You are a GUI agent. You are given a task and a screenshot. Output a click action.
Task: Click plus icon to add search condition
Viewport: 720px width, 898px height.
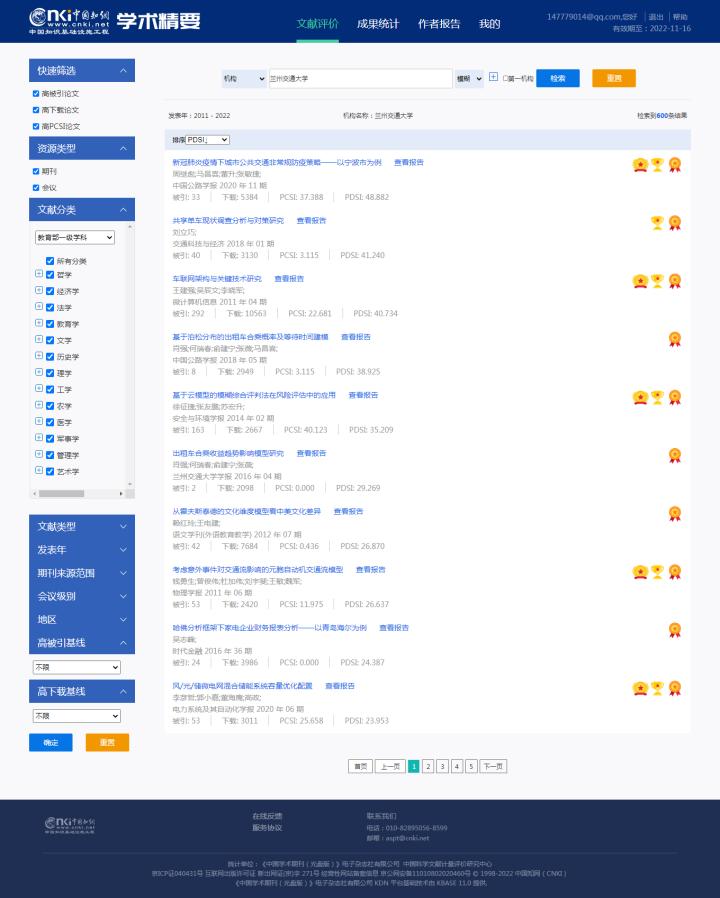click(x=493, y=77)
